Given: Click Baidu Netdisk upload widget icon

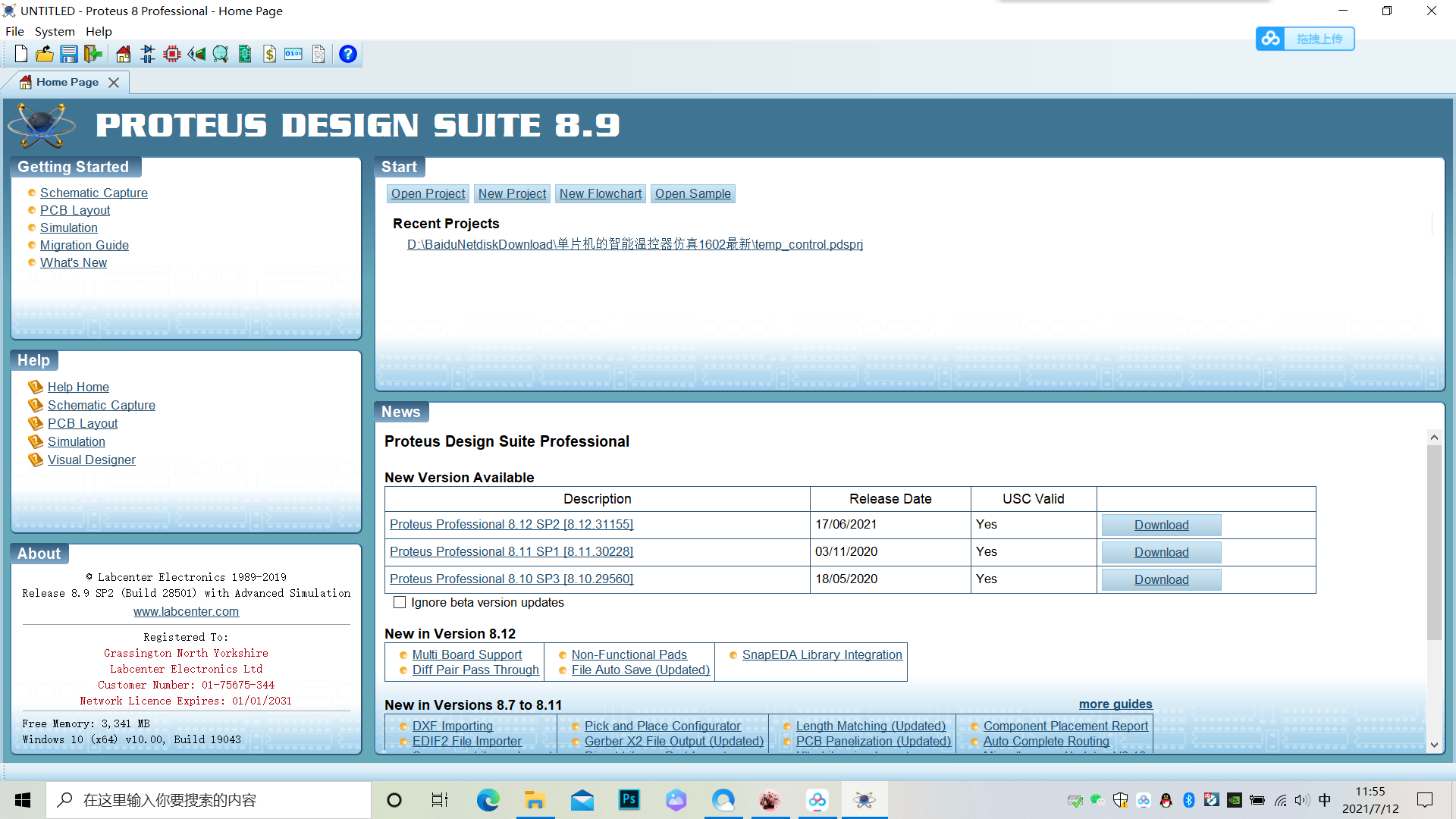Looking at the screenshot, I should 1272,39.
